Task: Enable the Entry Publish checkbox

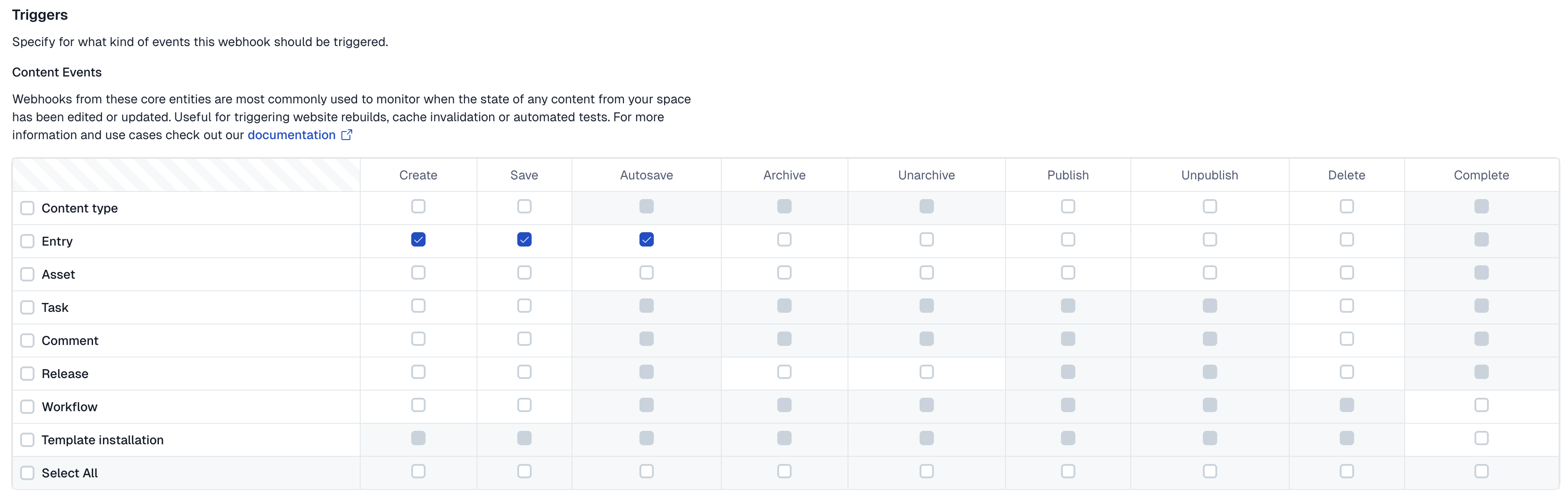Action: [x=1068, y=240]
